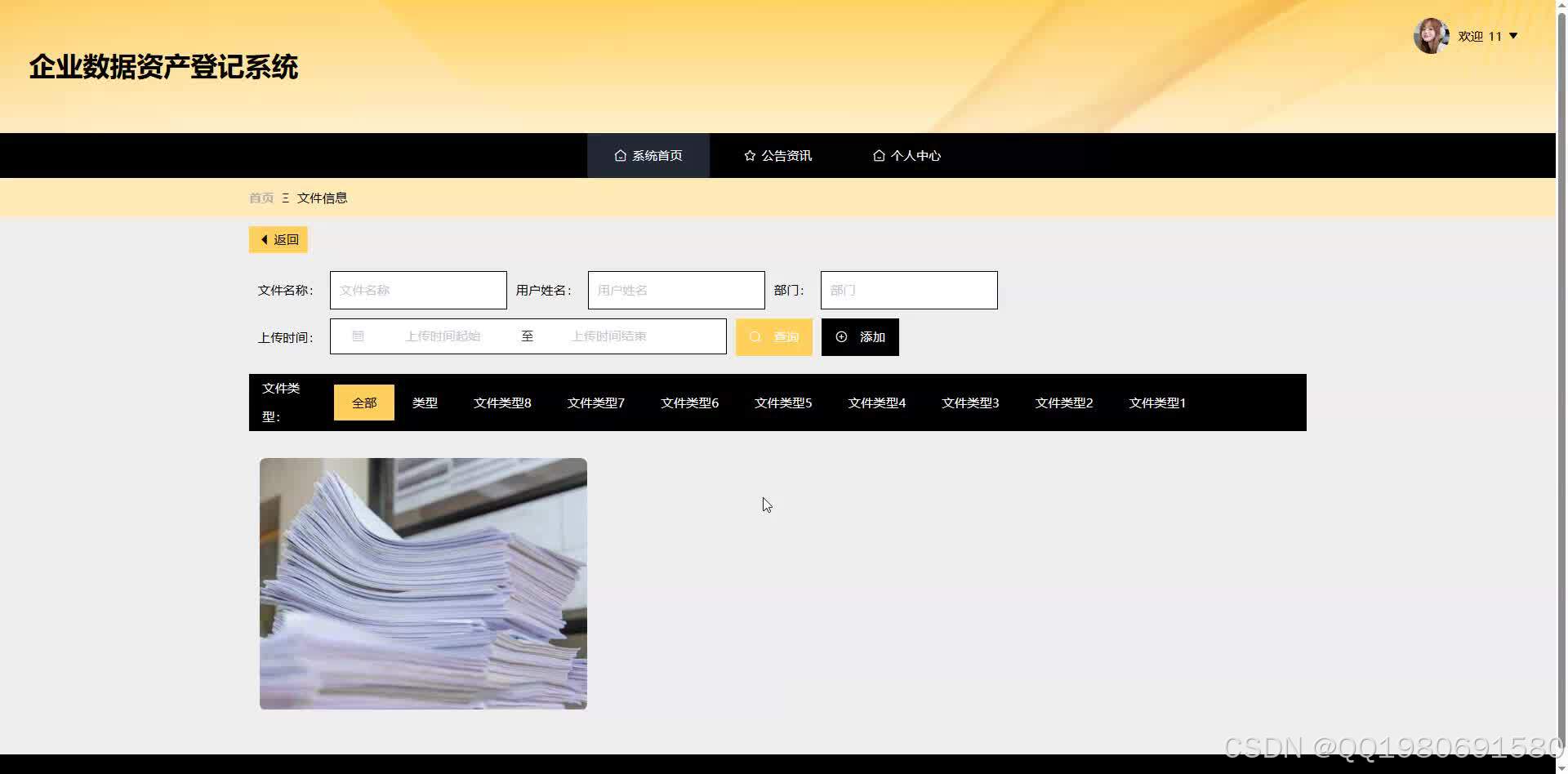Click the magnifier icon on the 查询 button
Image resolution: width=1568 pixels, height=774 pixels.
[x=755, y=336]
